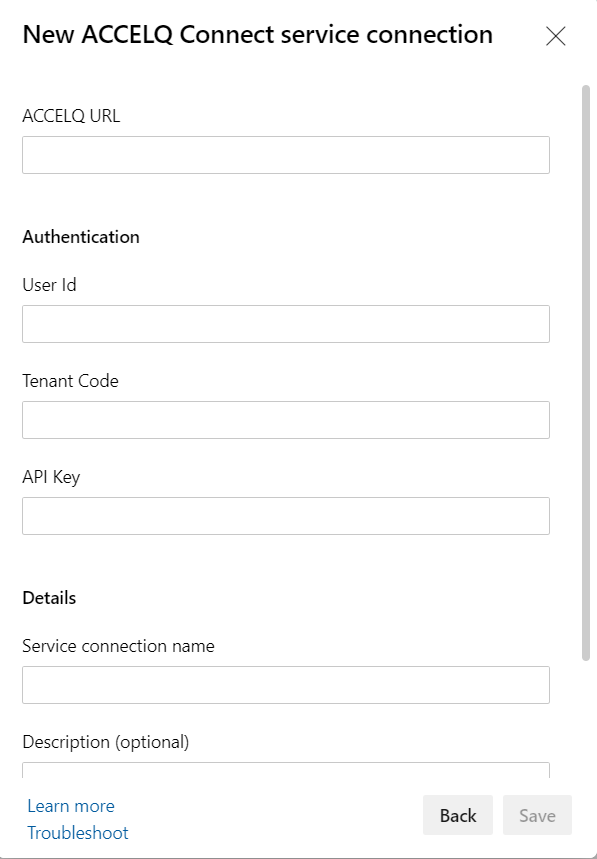Click the Description (optional) text box
597x859 pixels.
[286, 770]
